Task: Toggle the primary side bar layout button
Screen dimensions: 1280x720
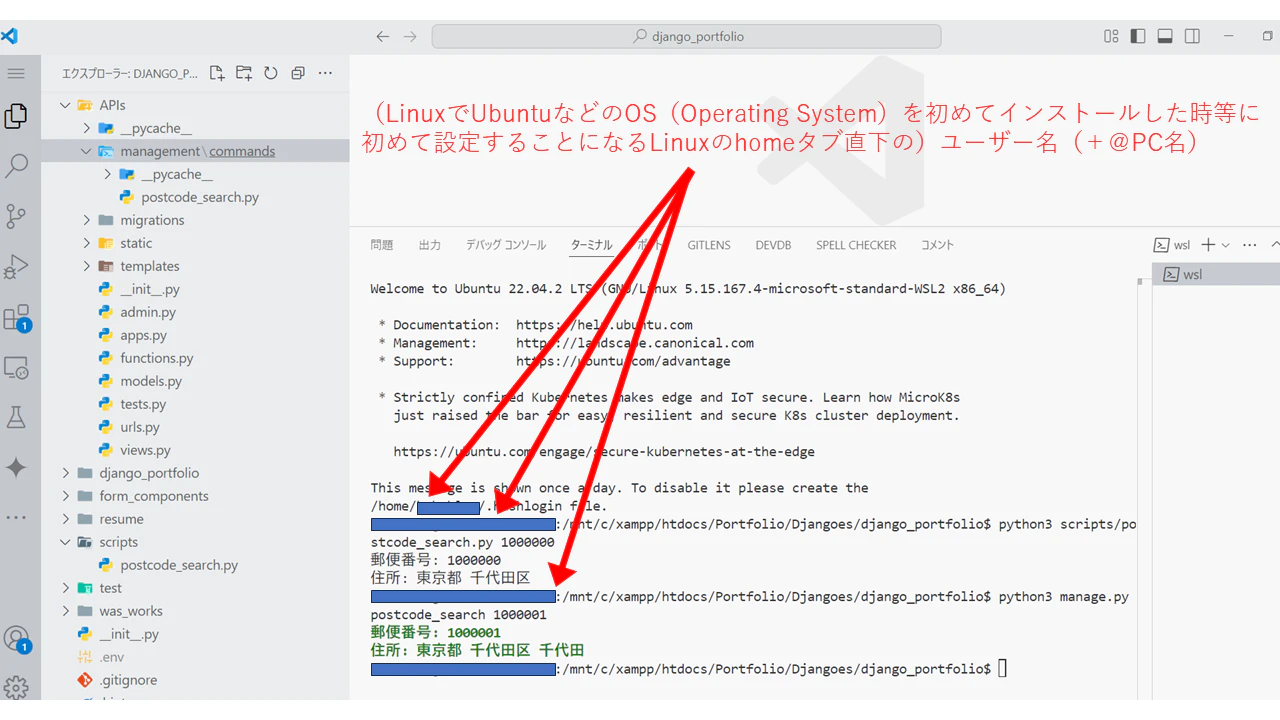Action: click(x=1138, y=36)
